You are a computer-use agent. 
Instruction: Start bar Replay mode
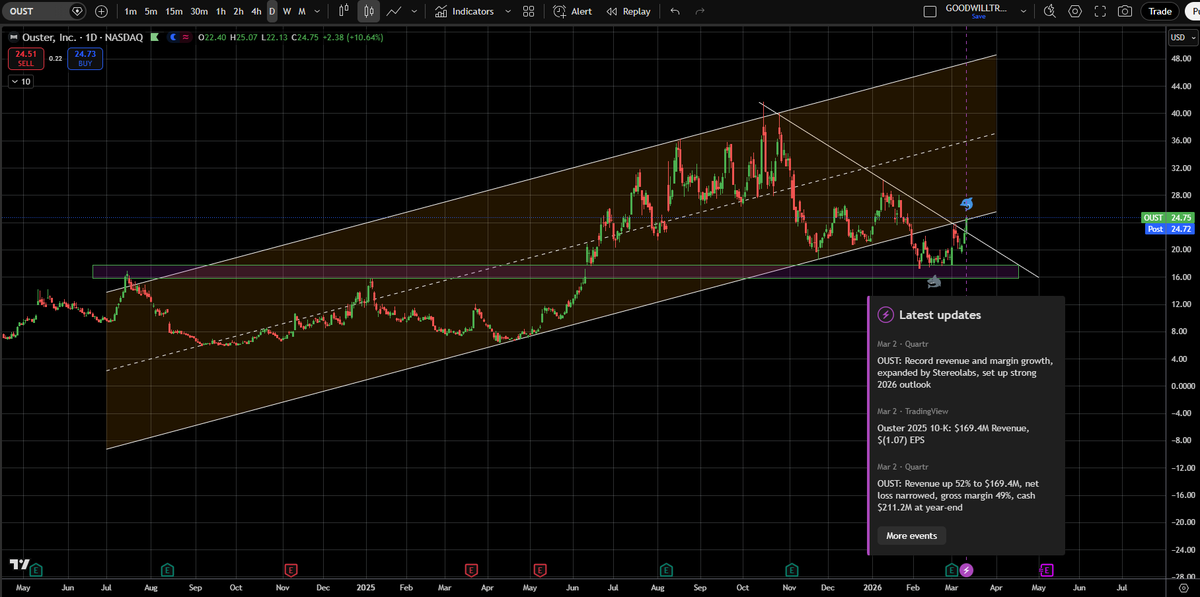click(x=628, y=11)
